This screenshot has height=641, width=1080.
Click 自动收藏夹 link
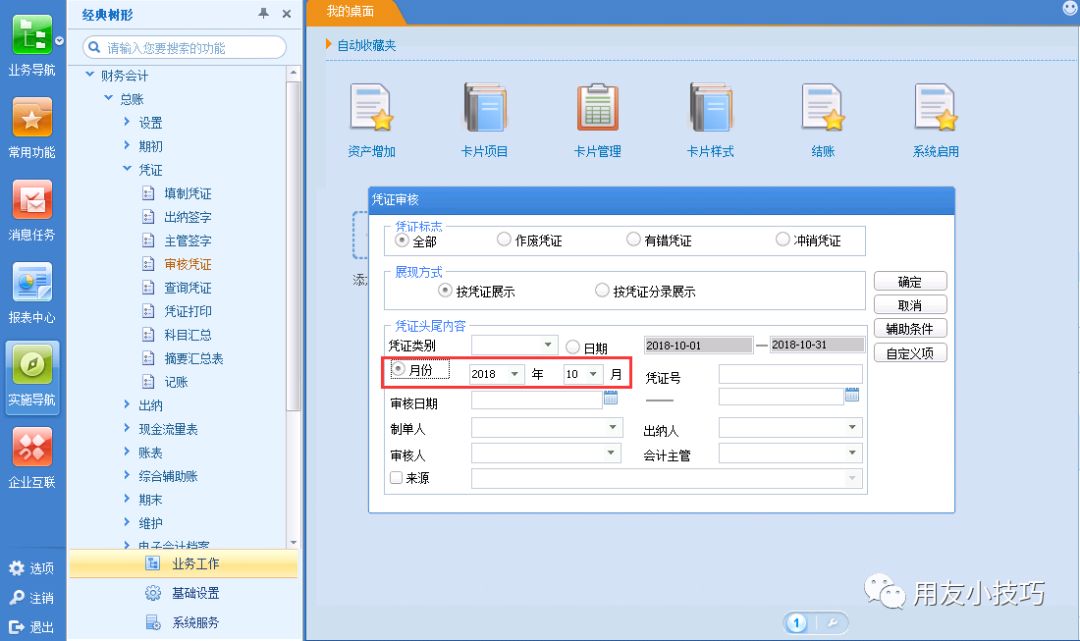(x=366, y=45)
